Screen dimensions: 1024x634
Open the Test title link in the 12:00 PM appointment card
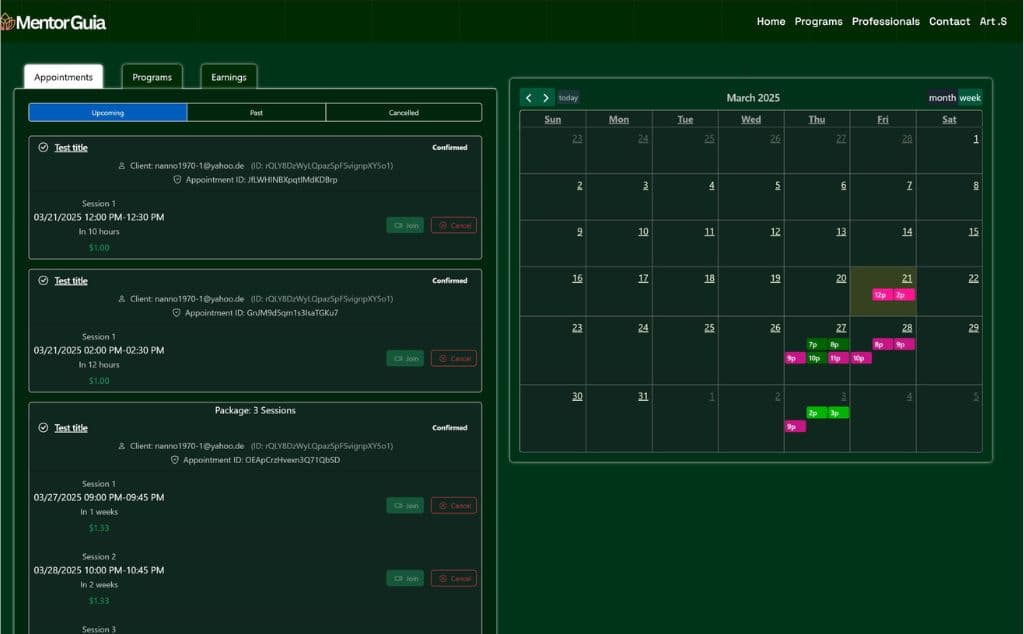pyautogui.click(x=71, y=148)
